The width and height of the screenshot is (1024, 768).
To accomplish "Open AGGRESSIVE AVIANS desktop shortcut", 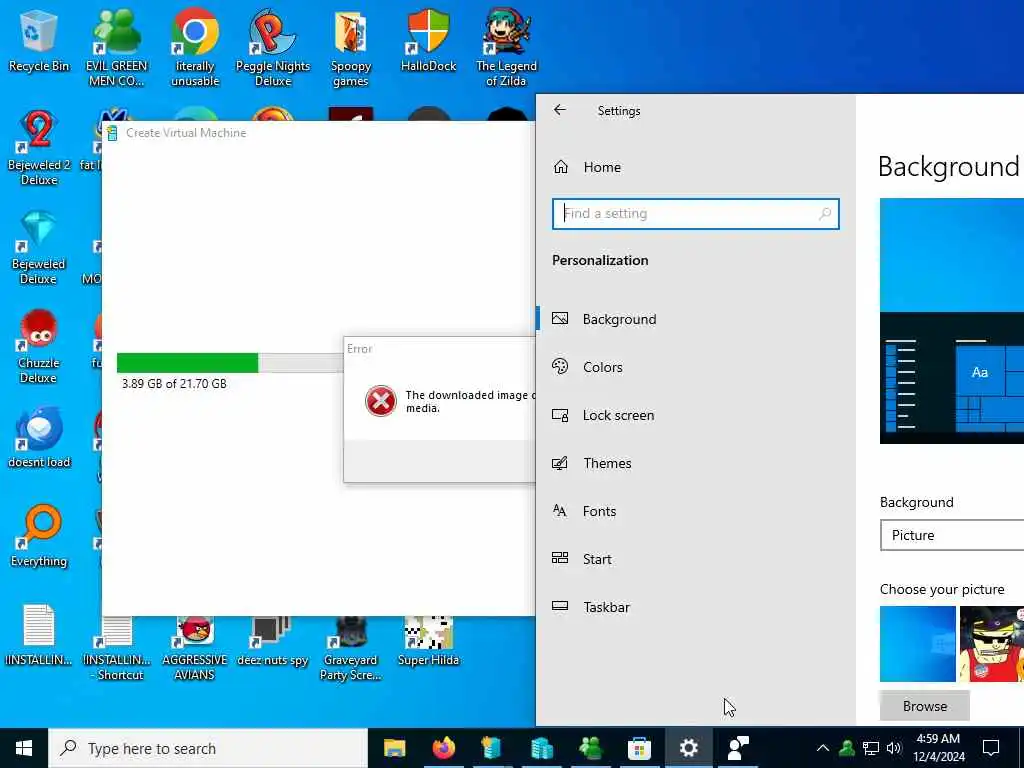I will pyautogui.click(x=195, y=648).
